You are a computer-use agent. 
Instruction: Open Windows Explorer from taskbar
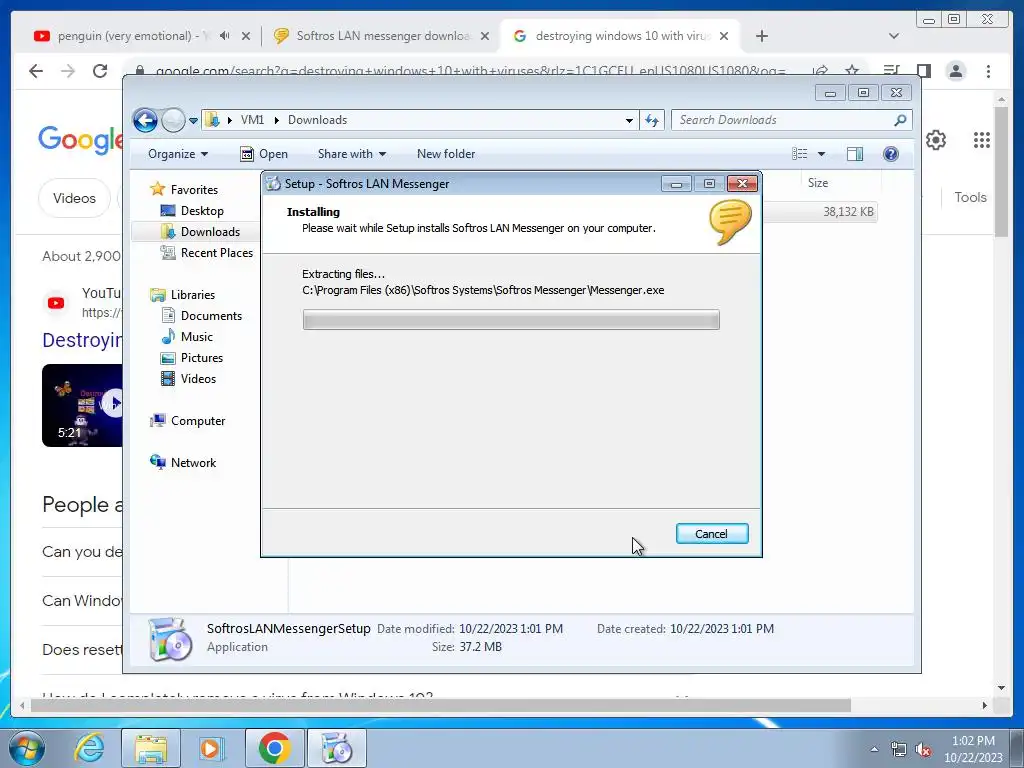coord(151,748)
